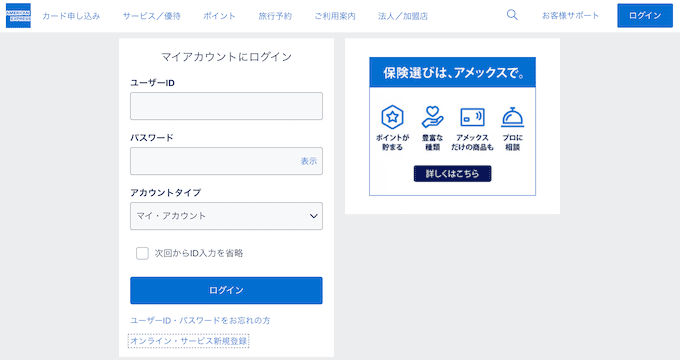Click 保険選びは、アメックスで。 banner heading
Image resolution: width=680 pixels, height=360 pixels.
[x=453, y=72]
